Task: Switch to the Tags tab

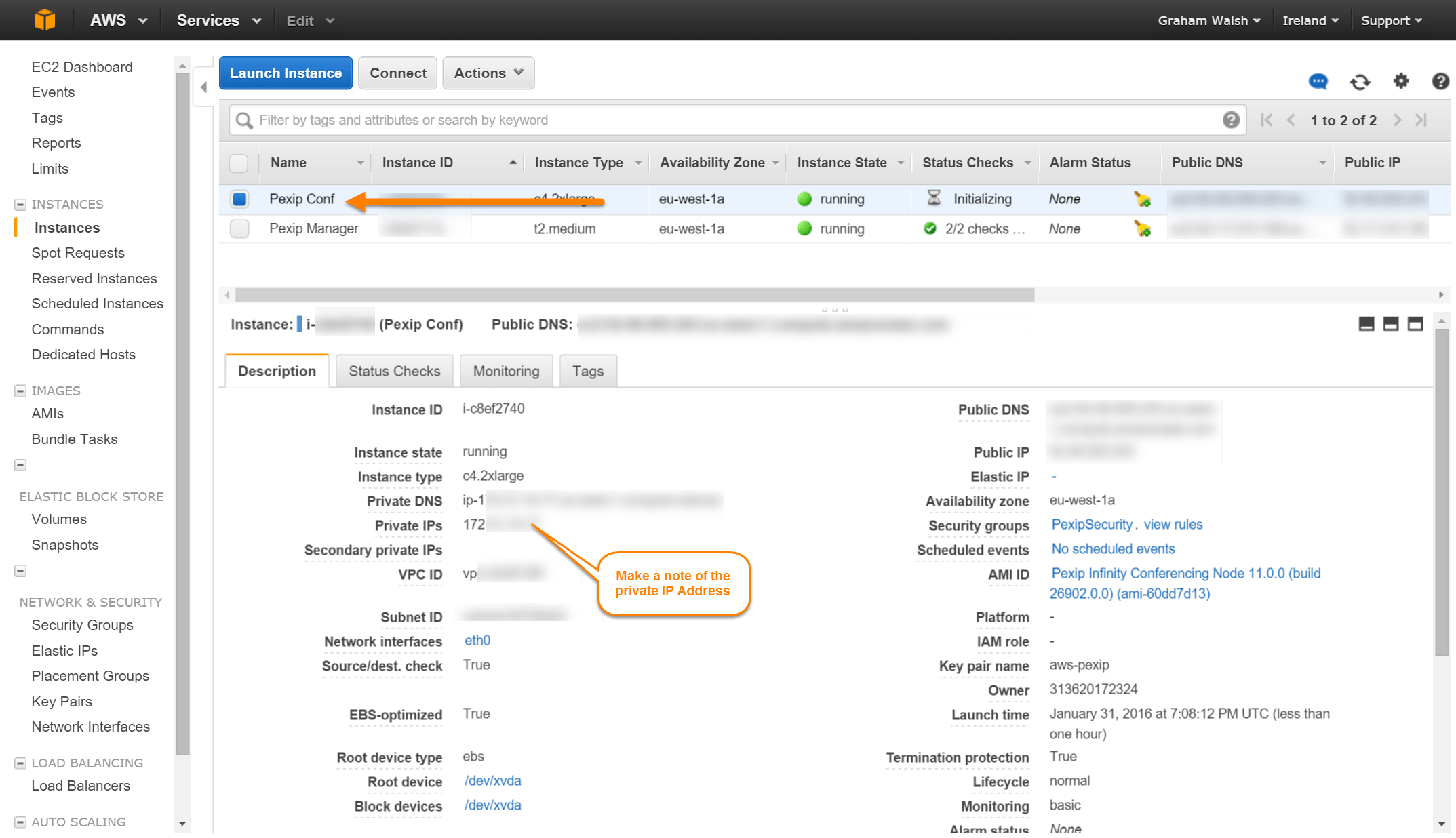Action: (x=587, y=371)
